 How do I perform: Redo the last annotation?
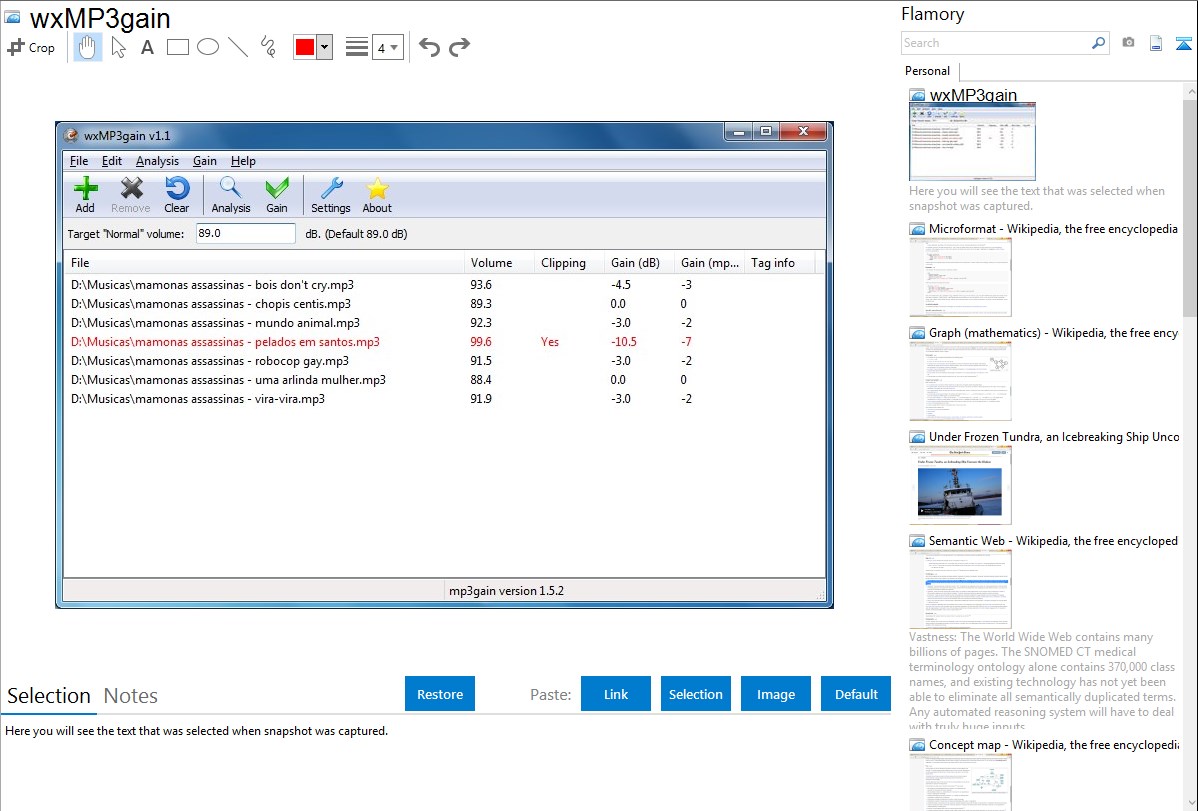[459, 47]
